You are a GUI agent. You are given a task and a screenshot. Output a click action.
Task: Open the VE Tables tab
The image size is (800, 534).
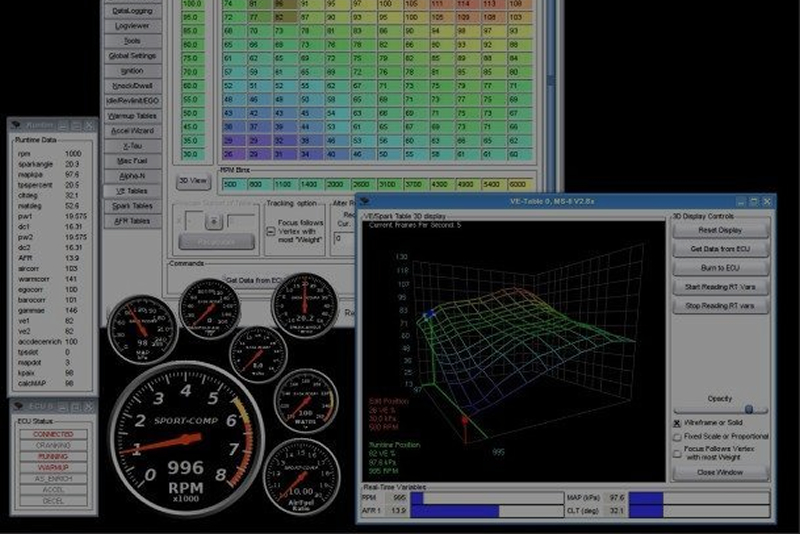[x=132, y=190]
